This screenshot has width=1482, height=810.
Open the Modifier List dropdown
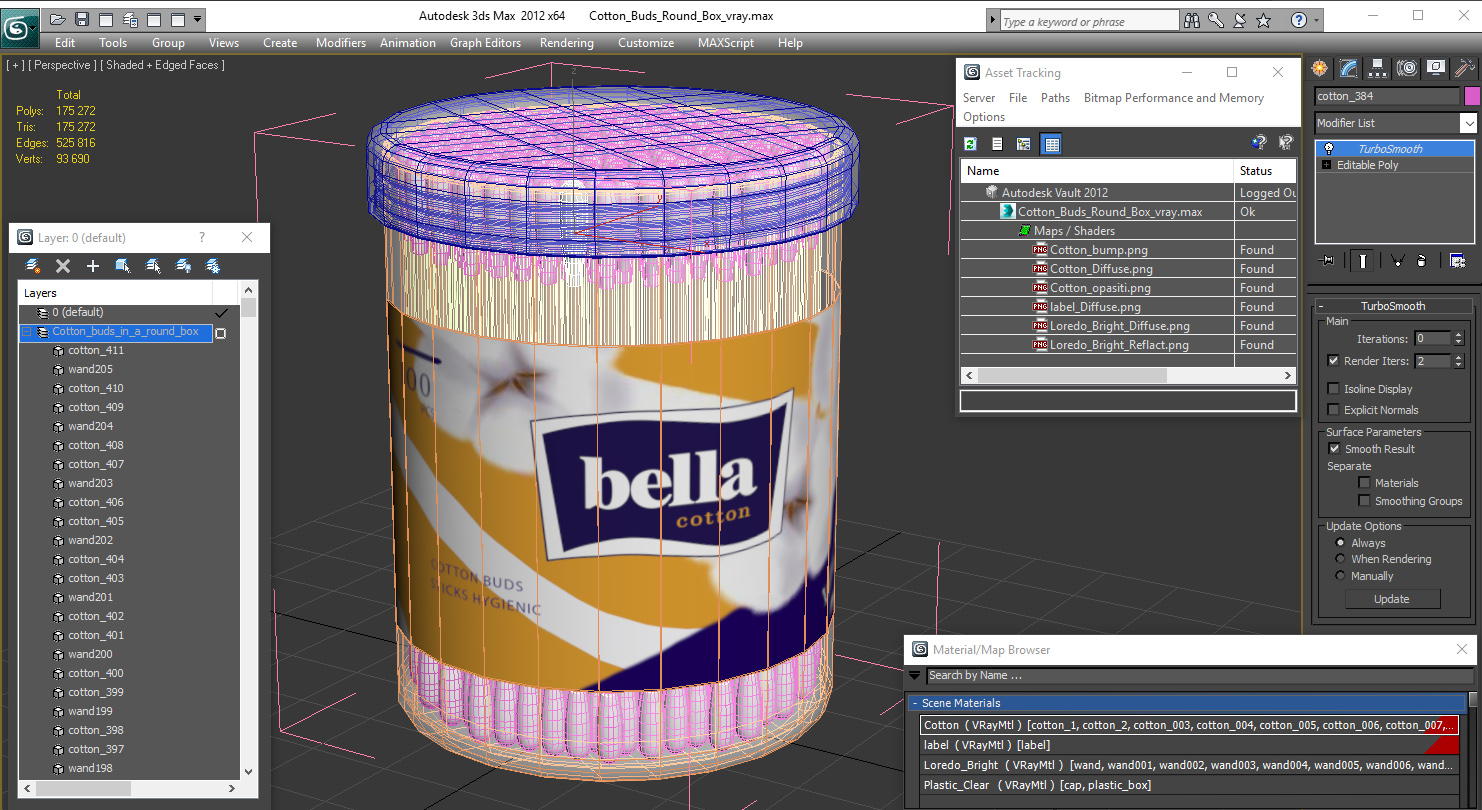1468,123
